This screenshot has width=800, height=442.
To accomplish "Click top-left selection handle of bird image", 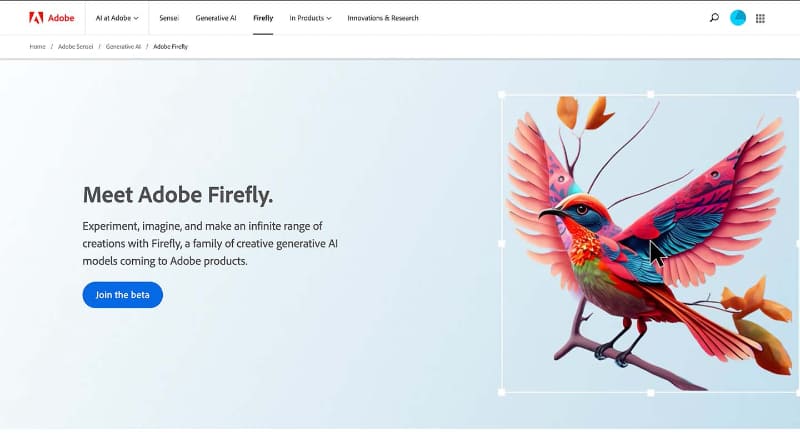I will (x=502, y=94).
